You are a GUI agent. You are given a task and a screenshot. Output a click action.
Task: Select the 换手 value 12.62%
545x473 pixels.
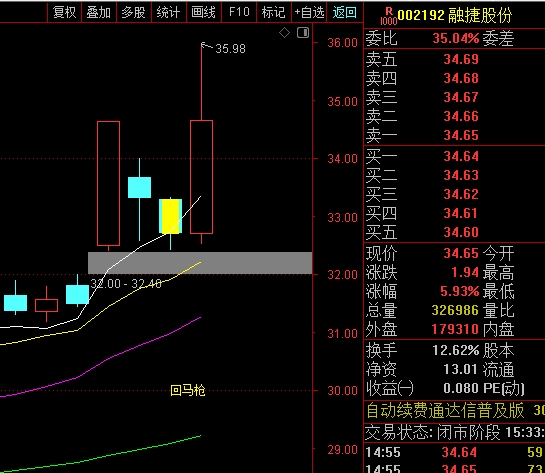point(456,350)
